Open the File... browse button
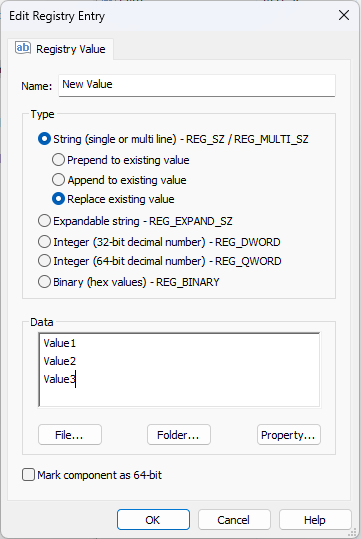The height and width of the screenshot is (539, 361). (70, 435)
